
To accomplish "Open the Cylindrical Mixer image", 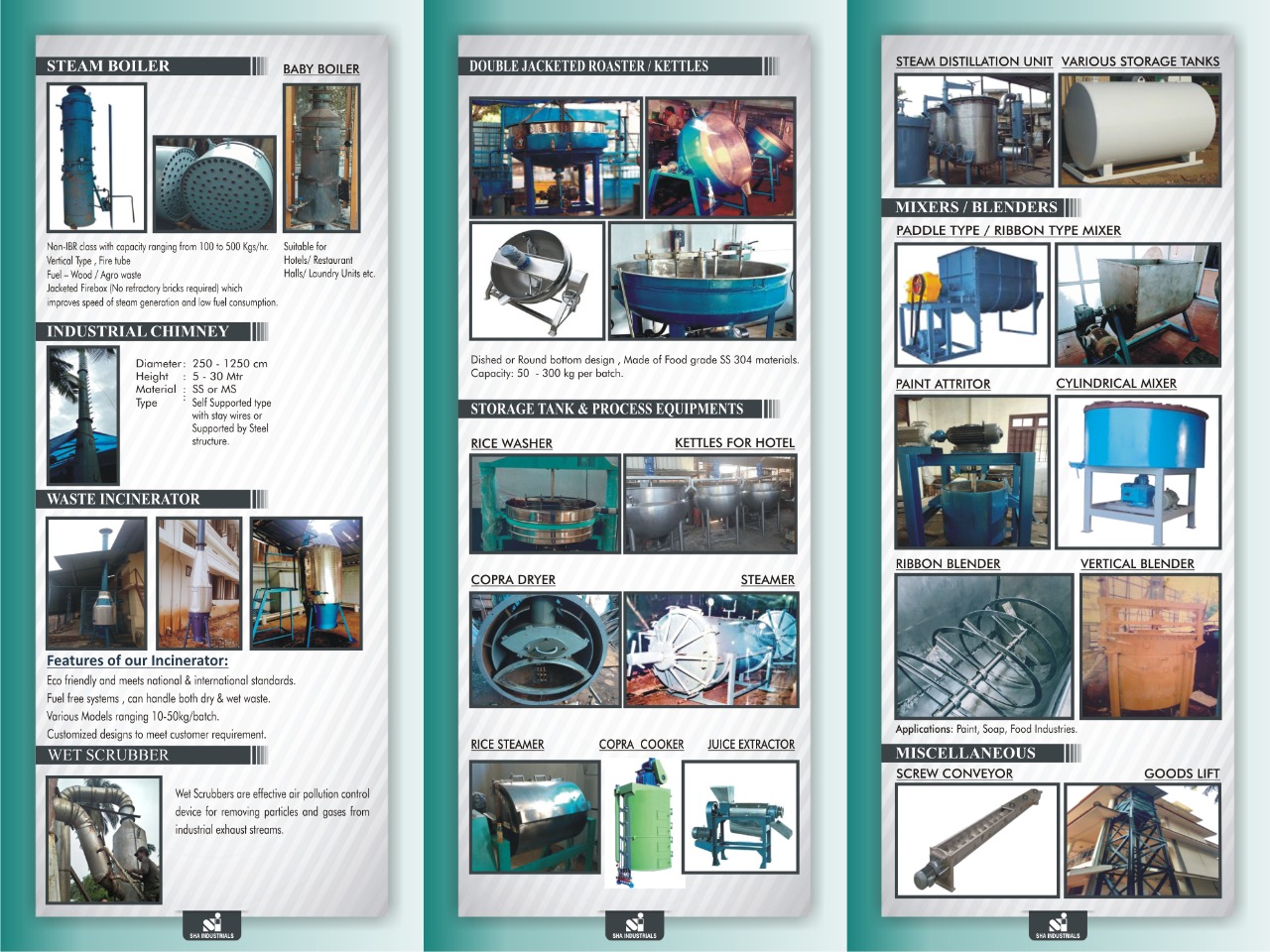I will [x=1138, y=472].
